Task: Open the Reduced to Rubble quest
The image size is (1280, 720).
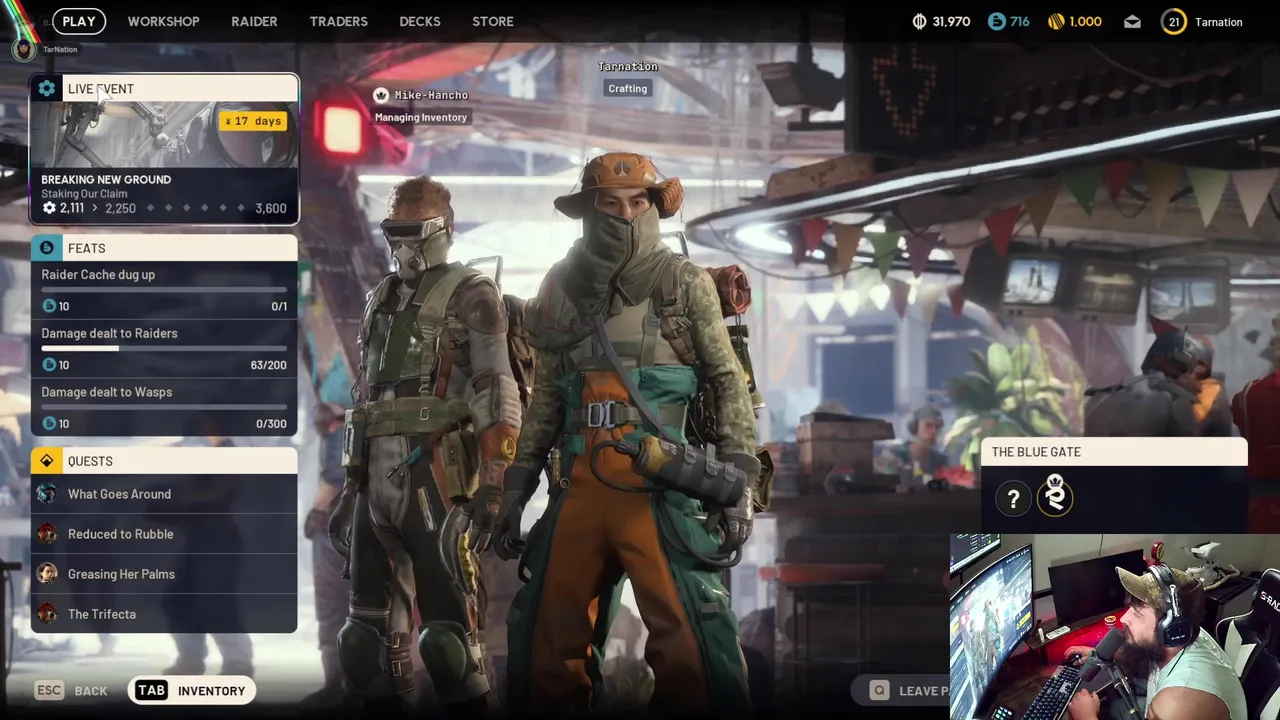Action: [164, 534]
